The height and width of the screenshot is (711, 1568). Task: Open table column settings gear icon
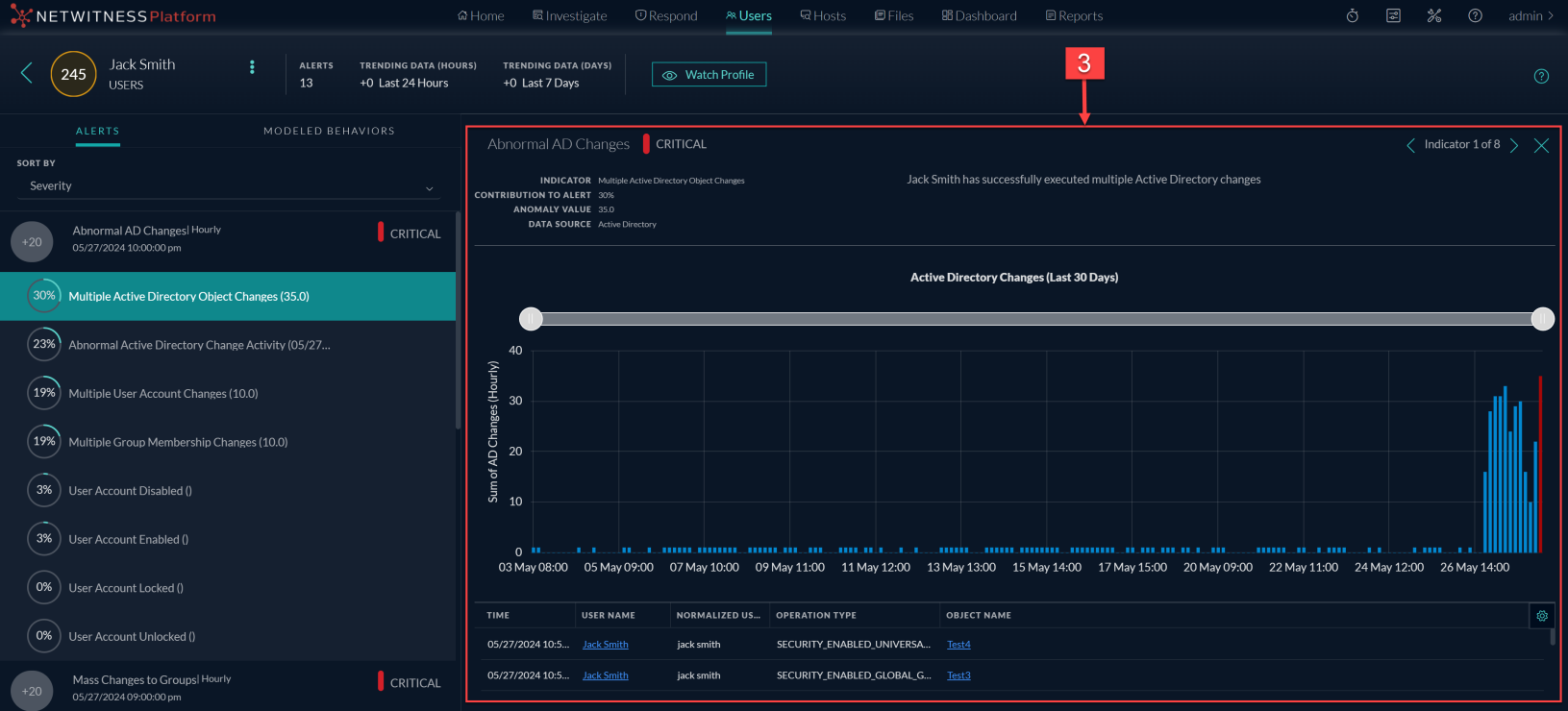point(1542,616)
